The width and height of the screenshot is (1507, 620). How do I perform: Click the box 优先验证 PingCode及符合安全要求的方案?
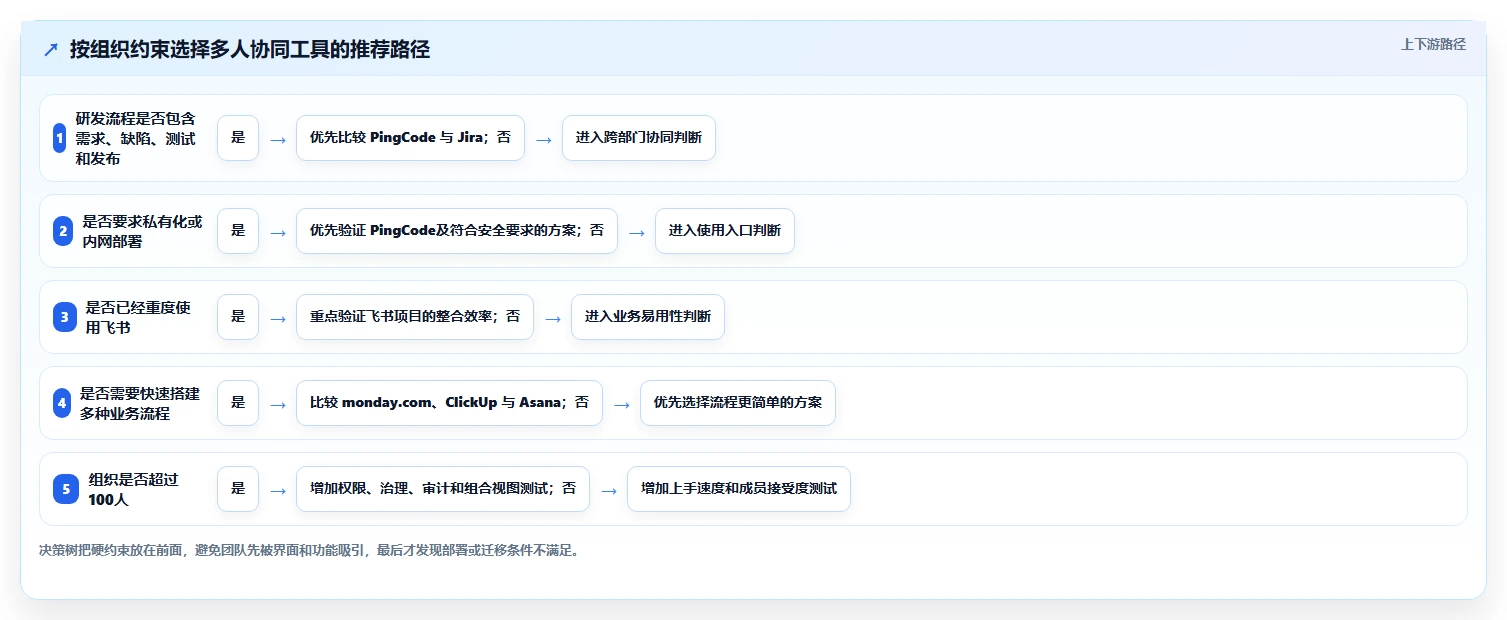pyautogui.click(x=457, y=231)
